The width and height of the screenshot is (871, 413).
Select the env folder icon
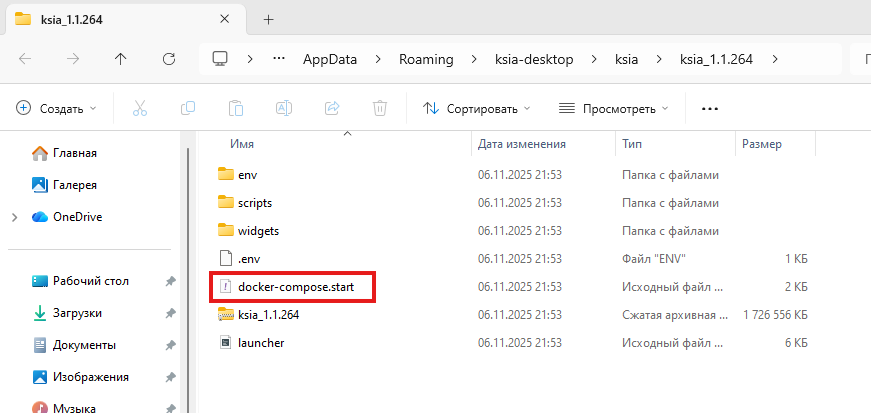(x=226, y=175)
